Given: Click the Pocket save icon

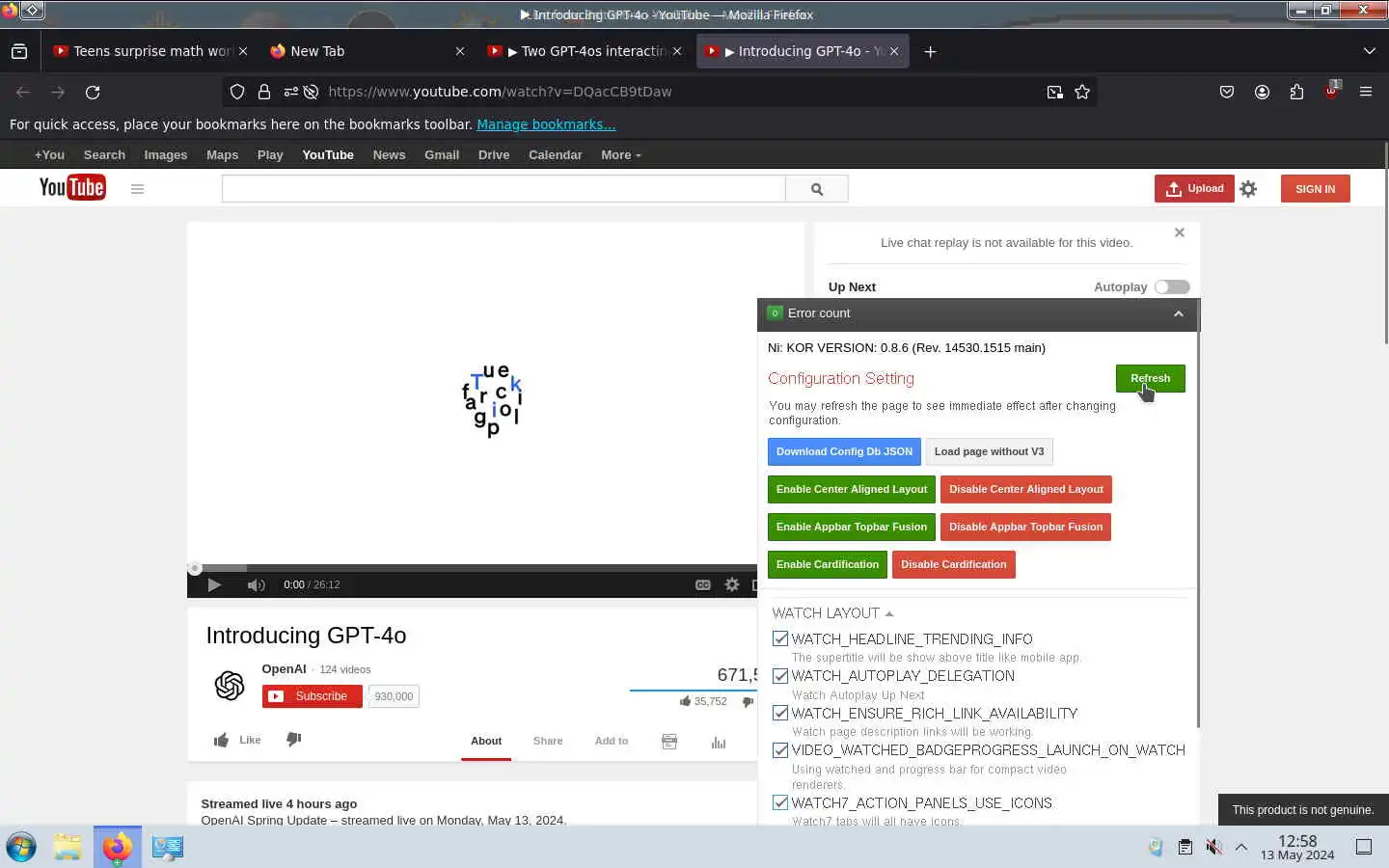Looking at the screenshot, I should point(1227,92).
